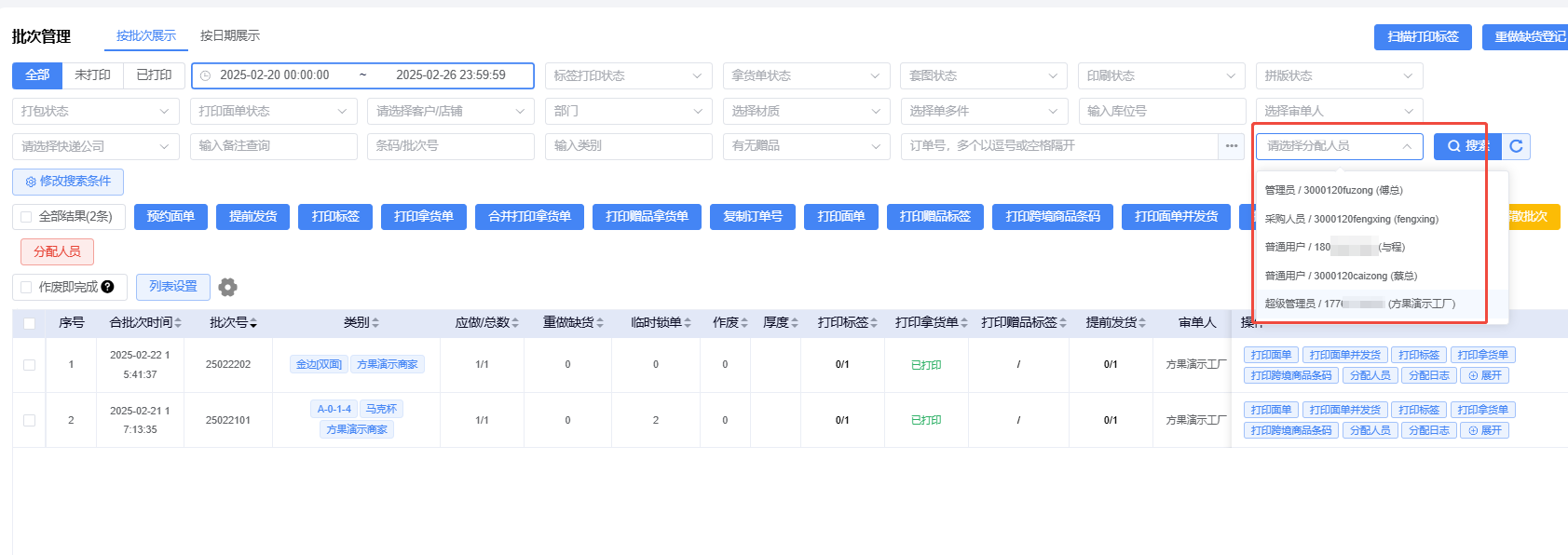This screenshot has width=1568, height=555.
Task: Click 打印拿货单 in batch 25022101 row
Action: (x=1482, y=410)
